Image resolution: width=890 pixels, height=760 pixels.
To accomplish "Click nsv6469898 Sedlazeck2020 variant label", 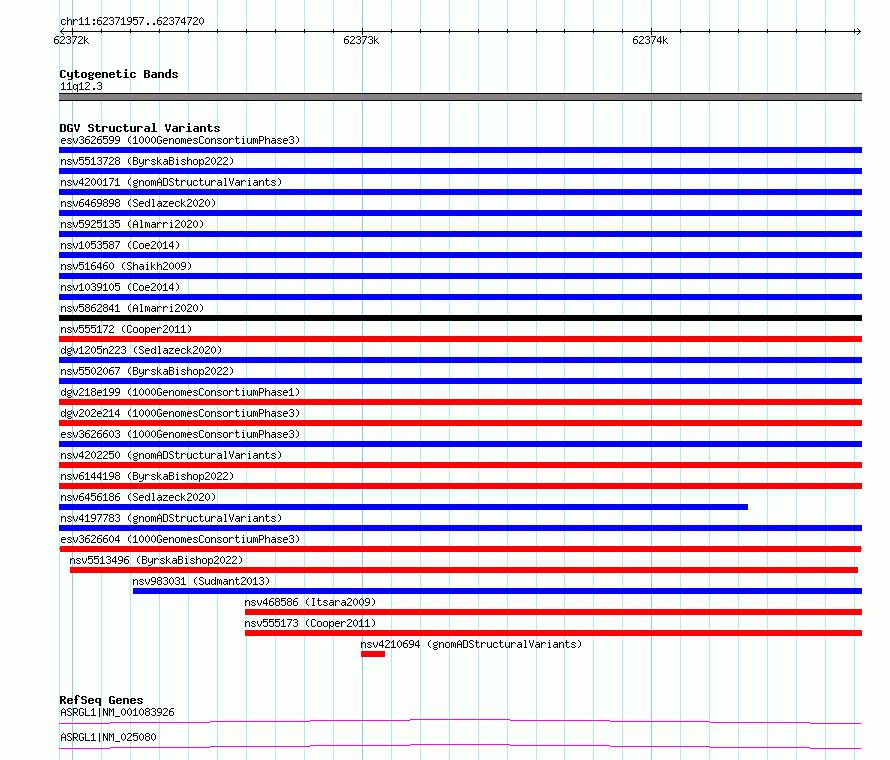I will pyautogui.click(x=138, y=203).
